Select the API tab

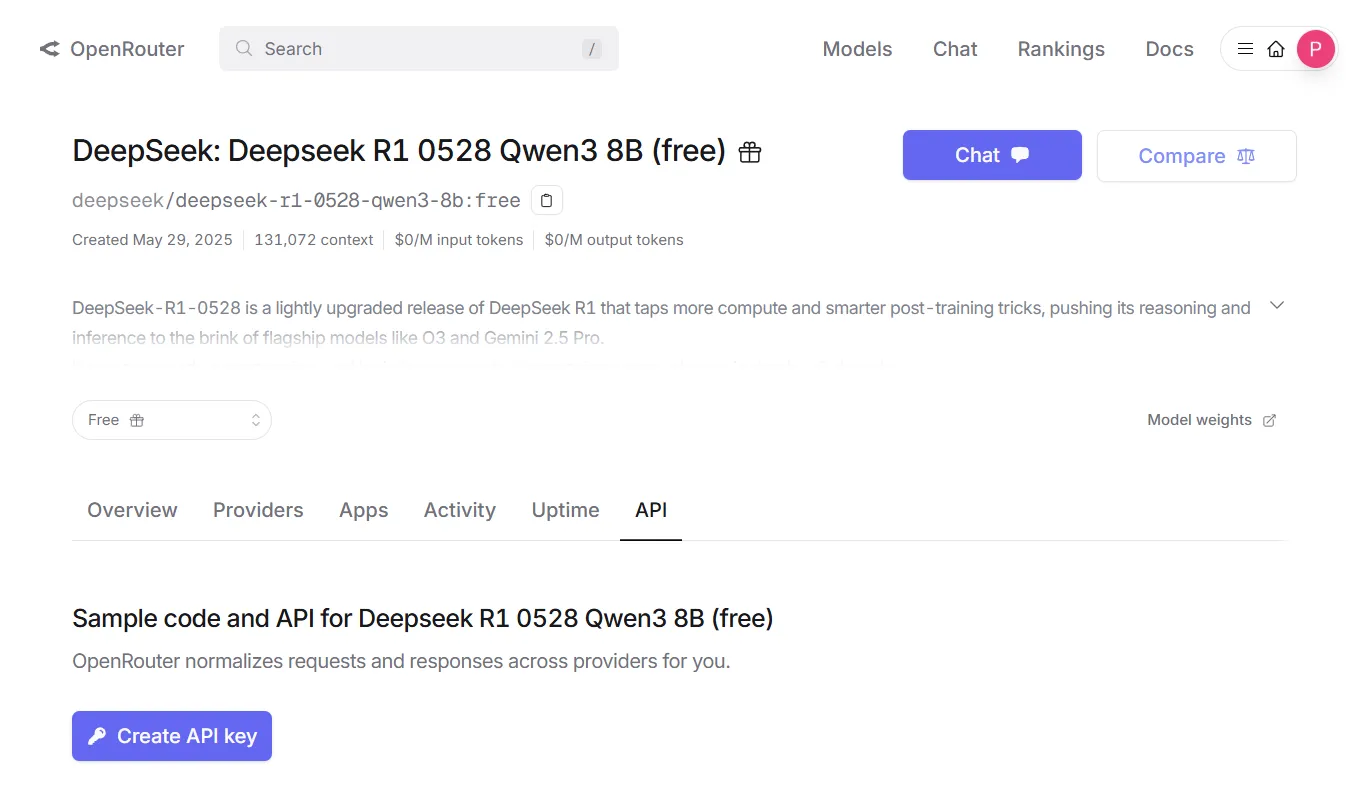(651, 510)
